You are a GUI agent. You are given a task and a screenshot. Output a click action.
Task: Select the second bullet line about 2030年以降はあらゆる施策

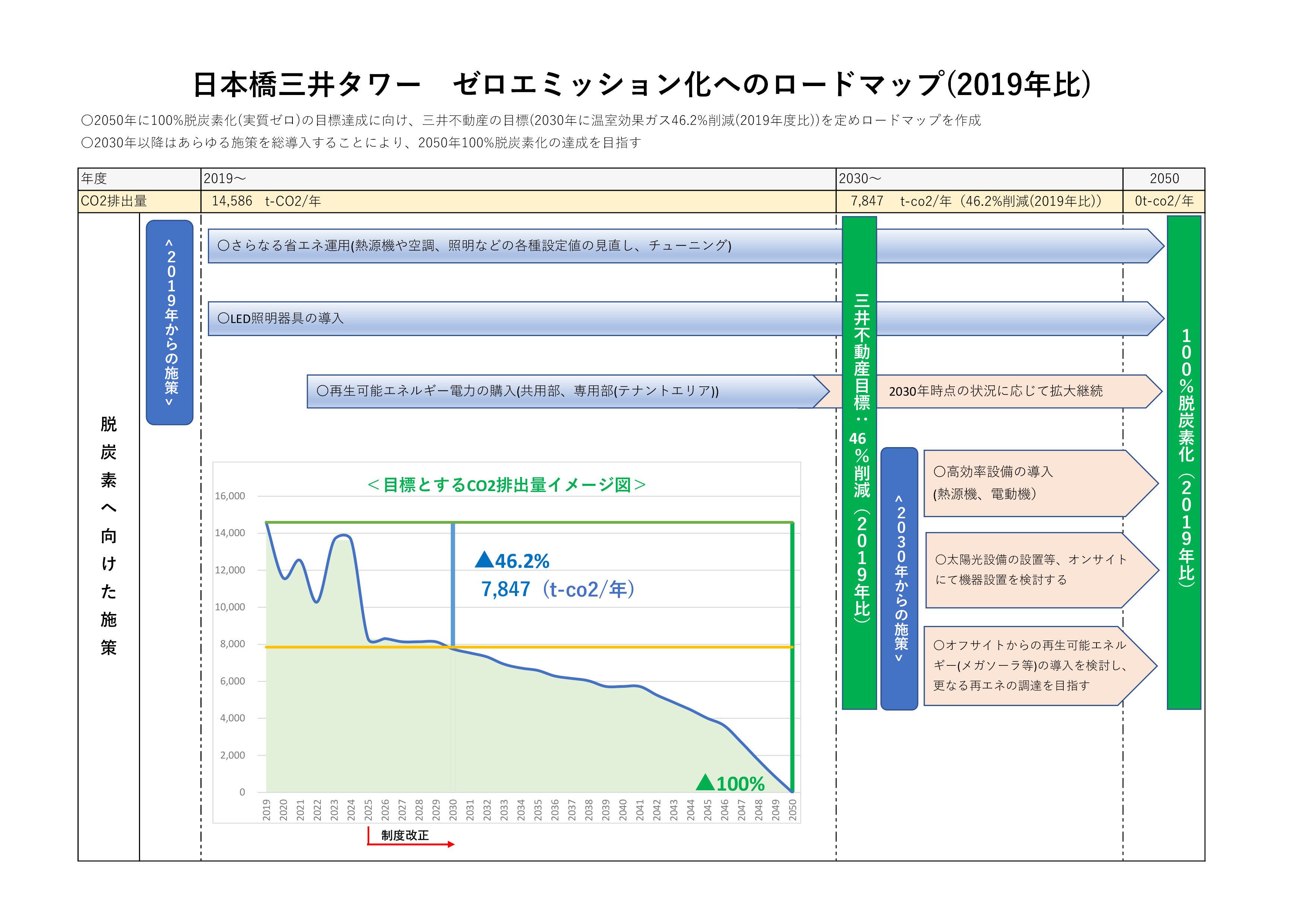coord(361,143)
